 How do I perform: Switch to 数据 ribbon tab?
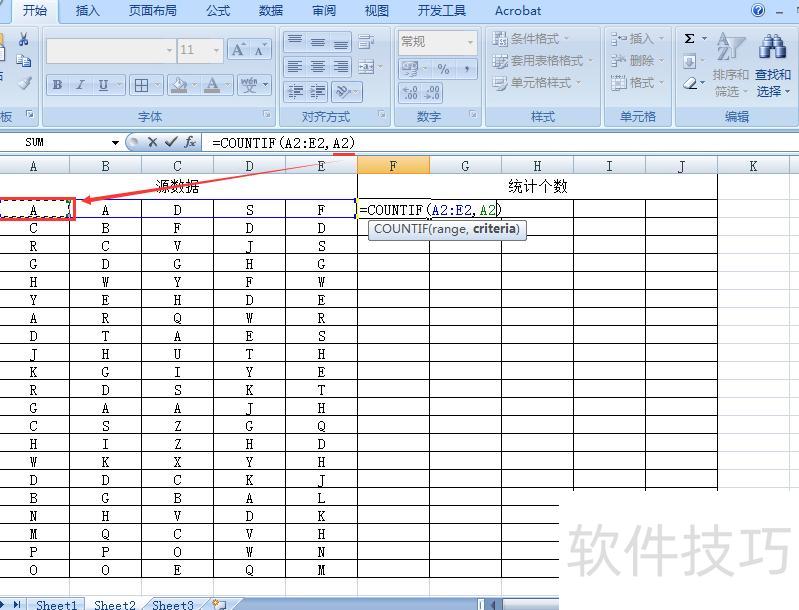click(271, 10)
